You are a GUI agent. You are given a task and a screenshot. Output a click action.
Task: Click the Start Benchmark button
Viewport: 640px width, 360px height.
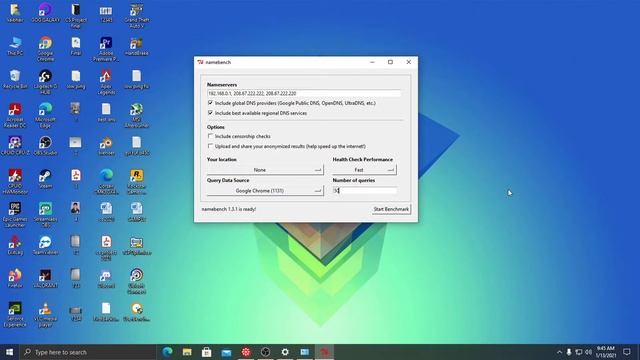(x=391, y=209)
